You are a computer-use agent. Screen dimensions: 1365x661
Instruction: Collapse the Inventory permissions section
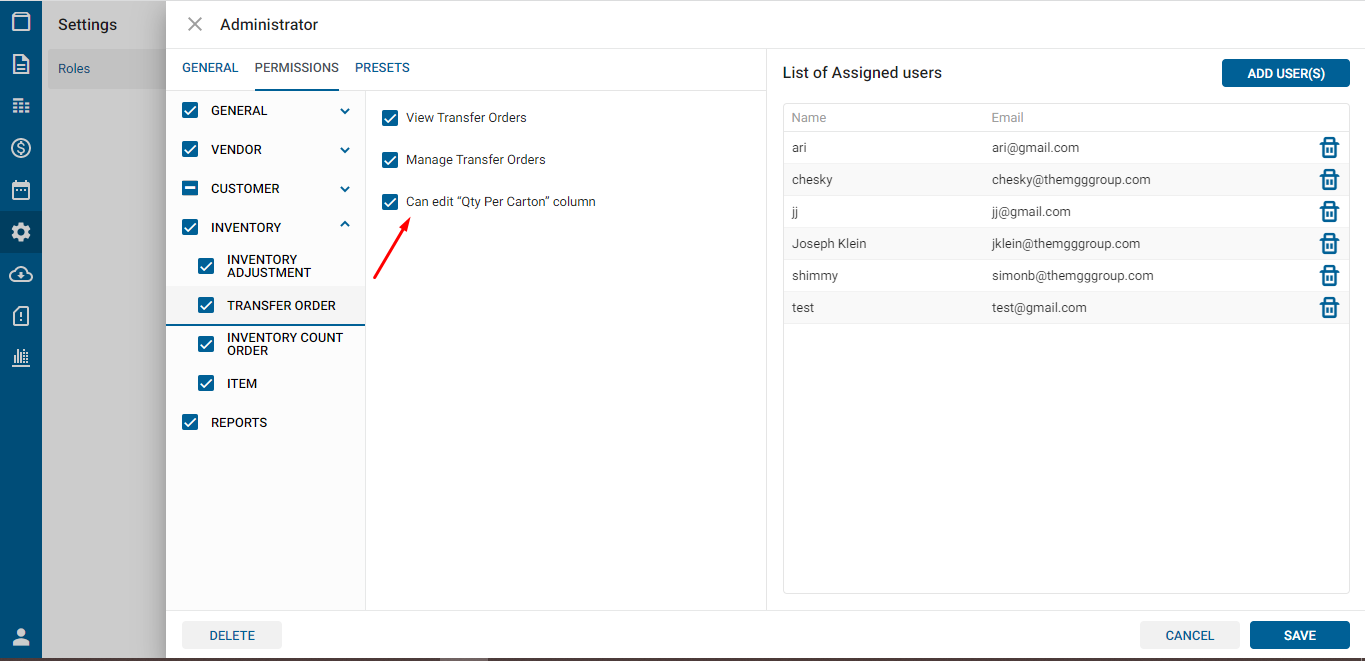click(345, 226)
